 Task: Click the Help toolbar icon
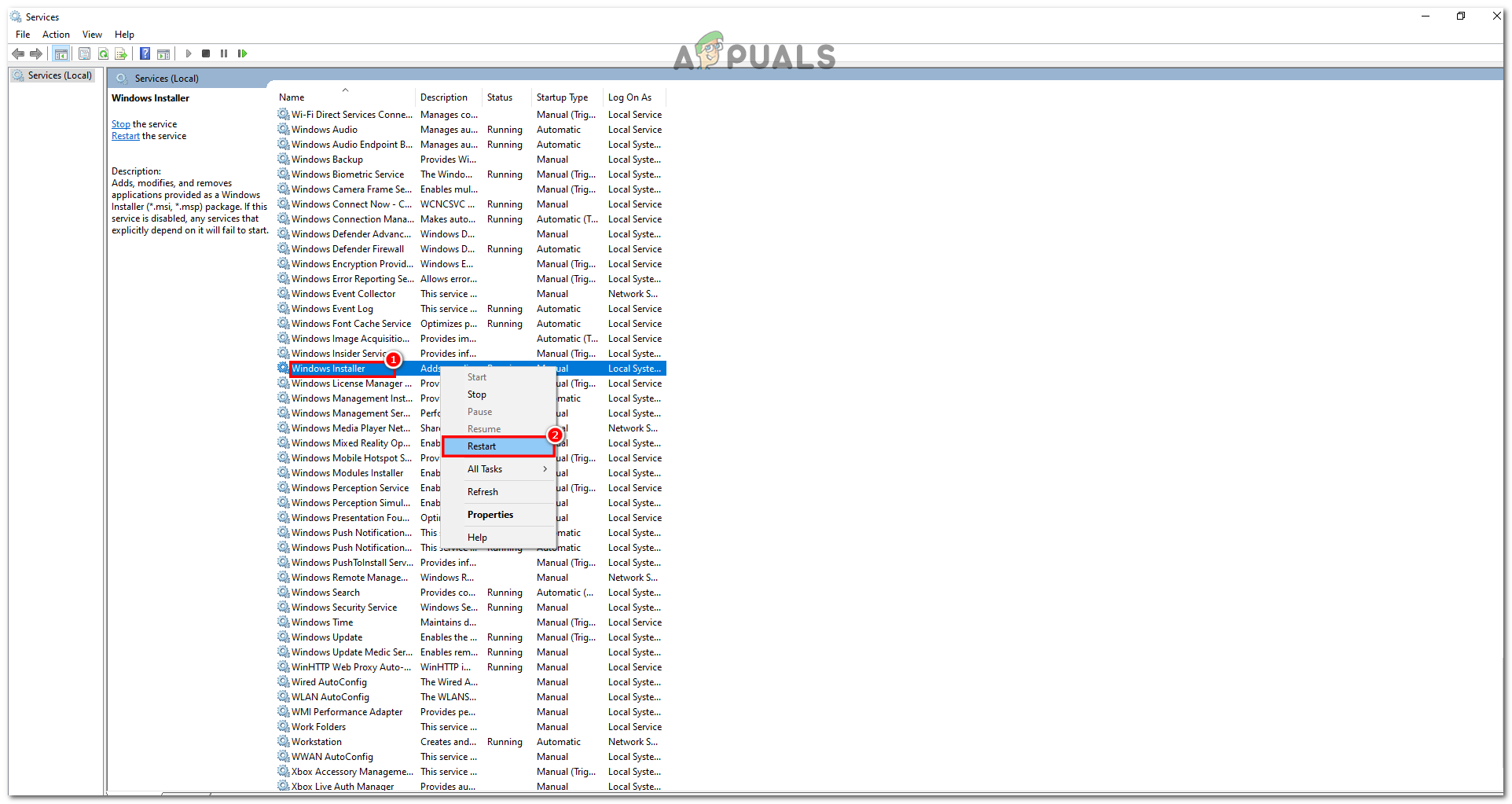(145, 53)
